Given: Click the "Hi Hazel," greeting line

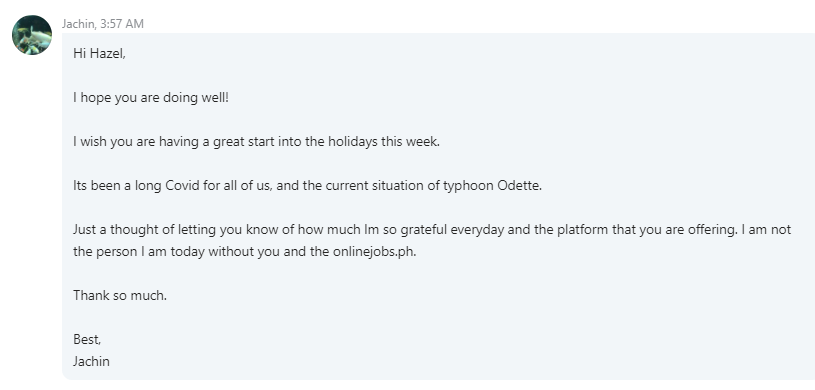Looking at the screenshot, I should (x=99, y=53).
